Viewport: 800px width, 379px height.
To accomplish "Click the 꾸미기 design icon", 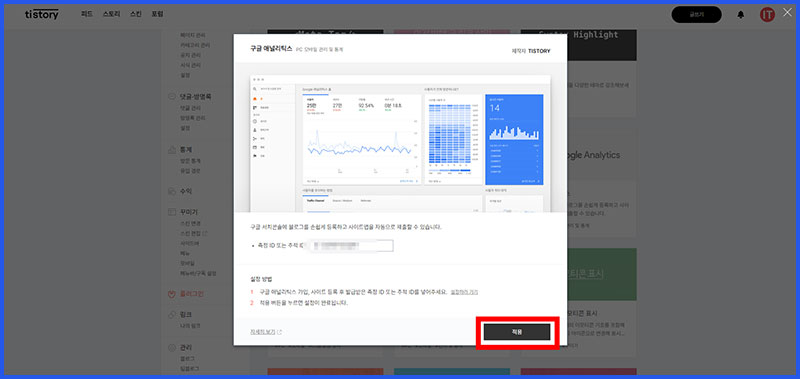I will click(172, 212).
